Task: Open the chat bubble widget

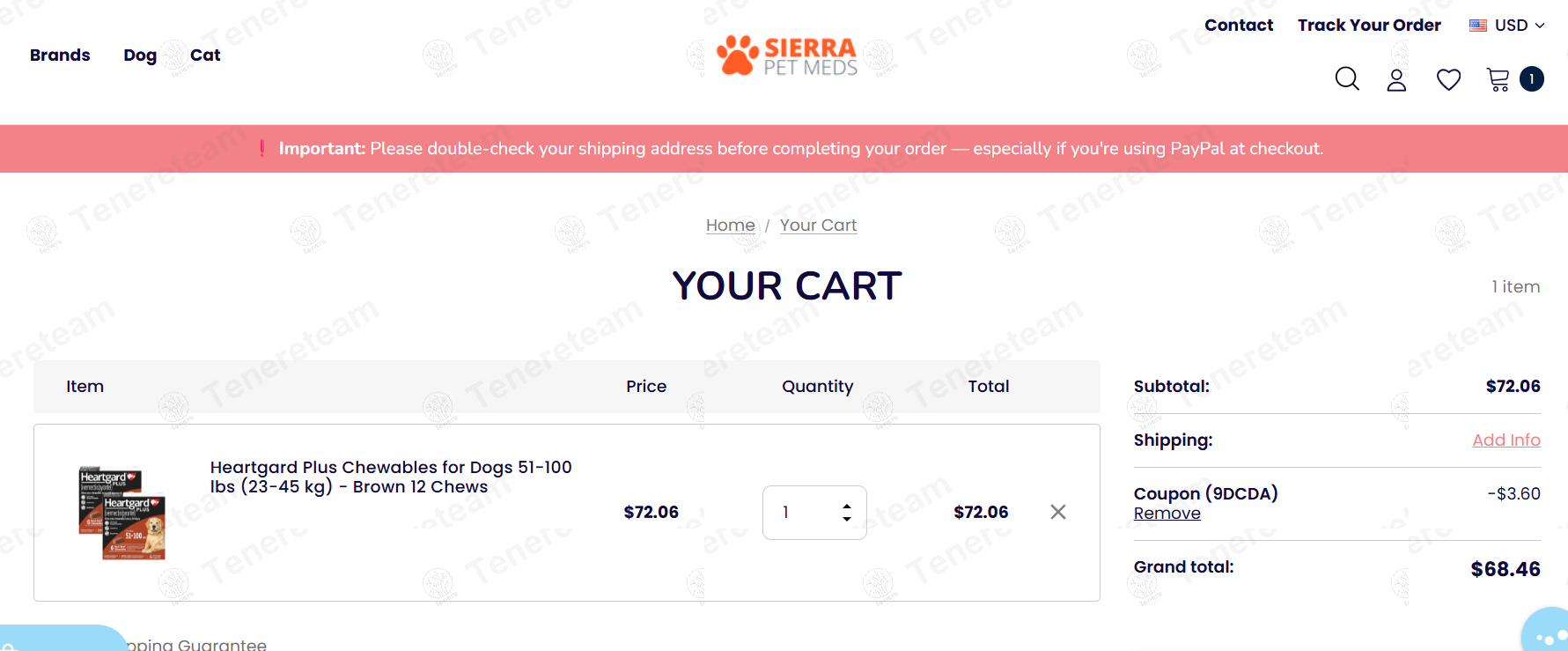Action: [1548, 633]
